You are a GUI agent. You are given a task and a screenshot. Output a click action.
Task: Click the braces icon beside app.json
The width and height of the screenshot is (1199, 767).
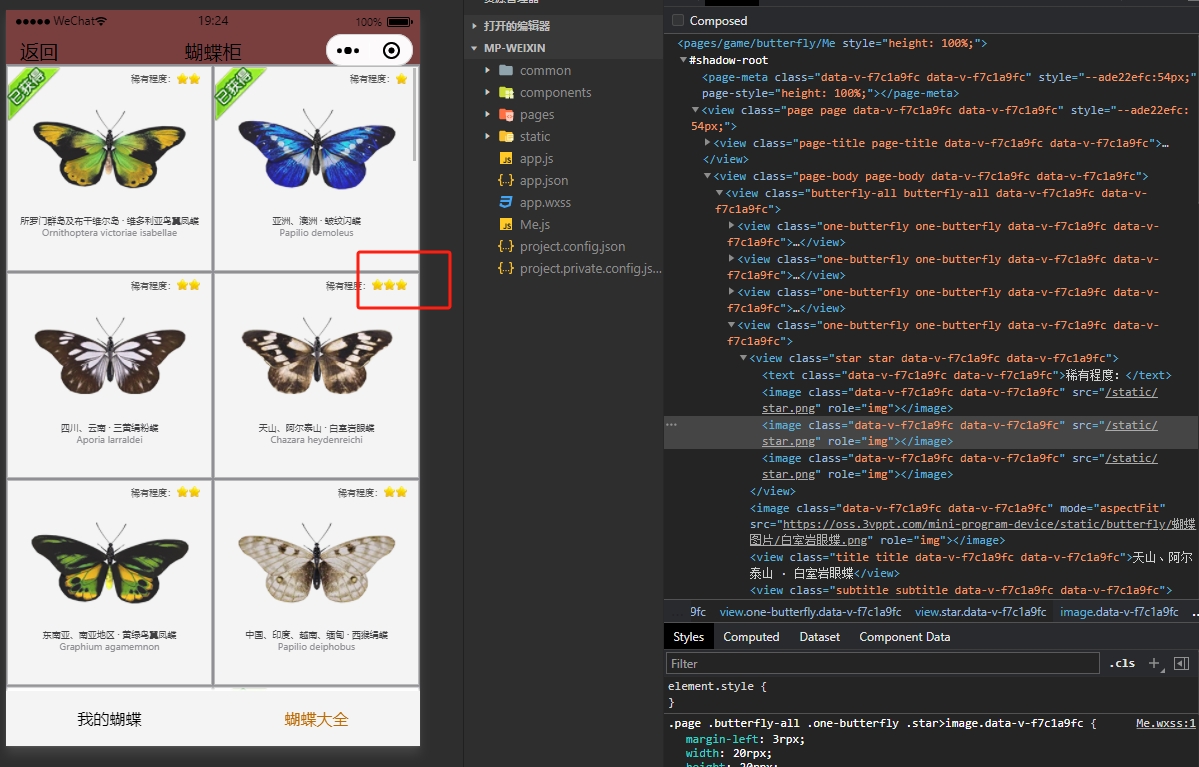tap(505, 180)
